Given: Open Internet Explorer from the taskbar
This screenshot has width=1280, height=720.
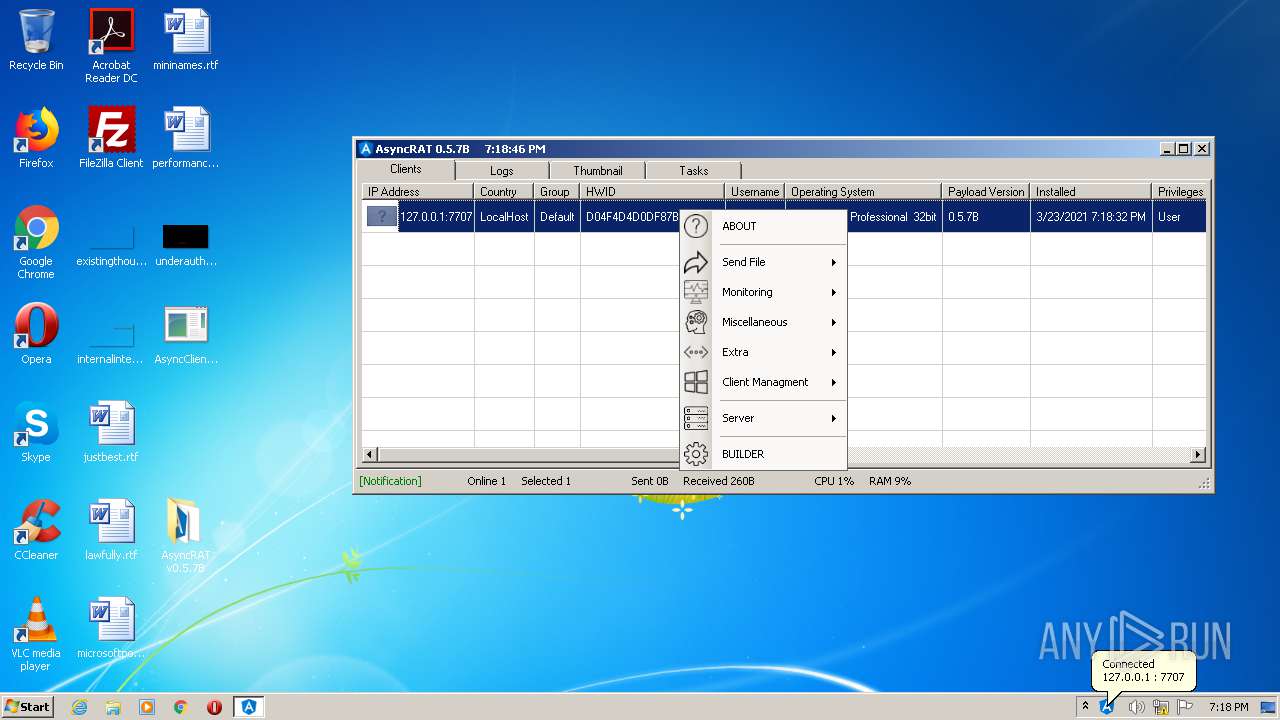Looking at the screenshot, I should pyautogui.click(x=79, y=707).
